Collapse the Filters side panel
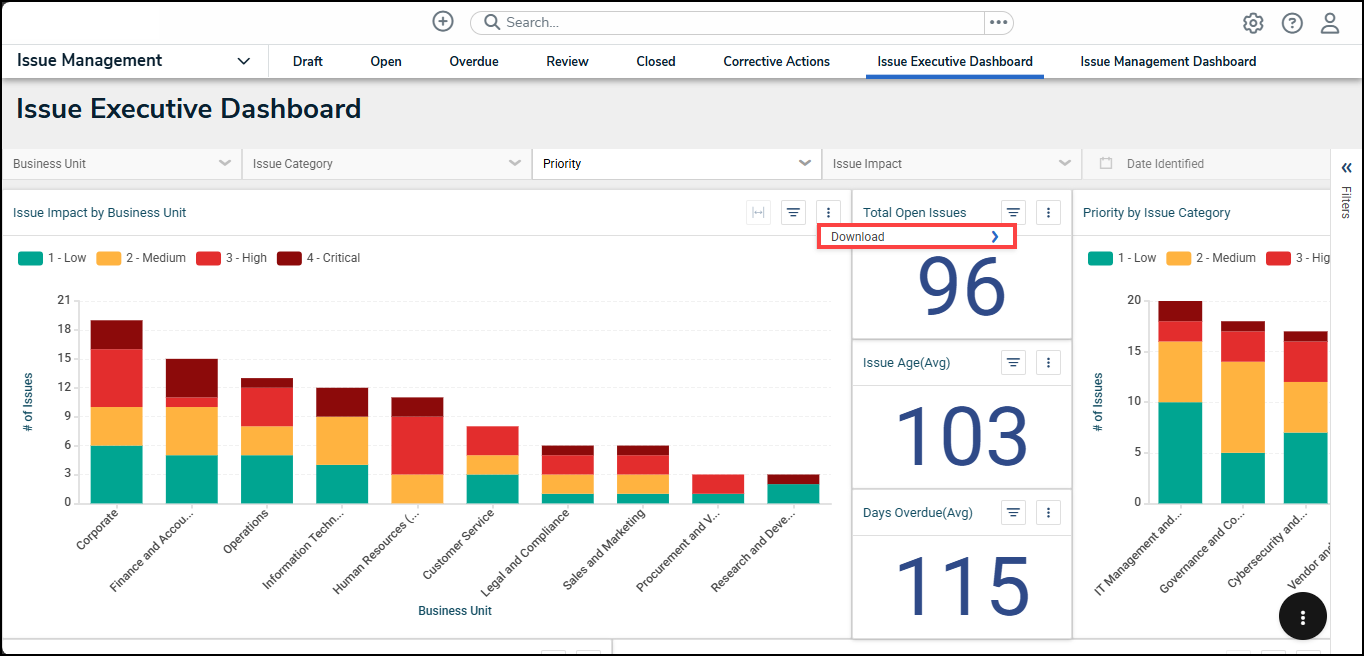 click(x=1346, y=167)
